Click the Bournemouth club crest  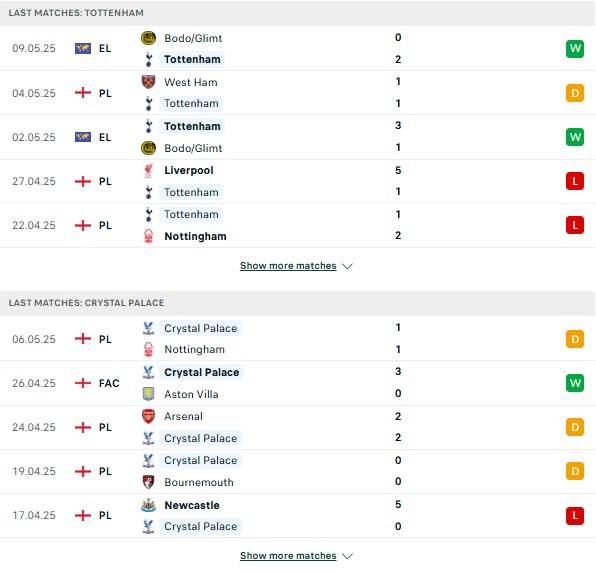point(148,482)
